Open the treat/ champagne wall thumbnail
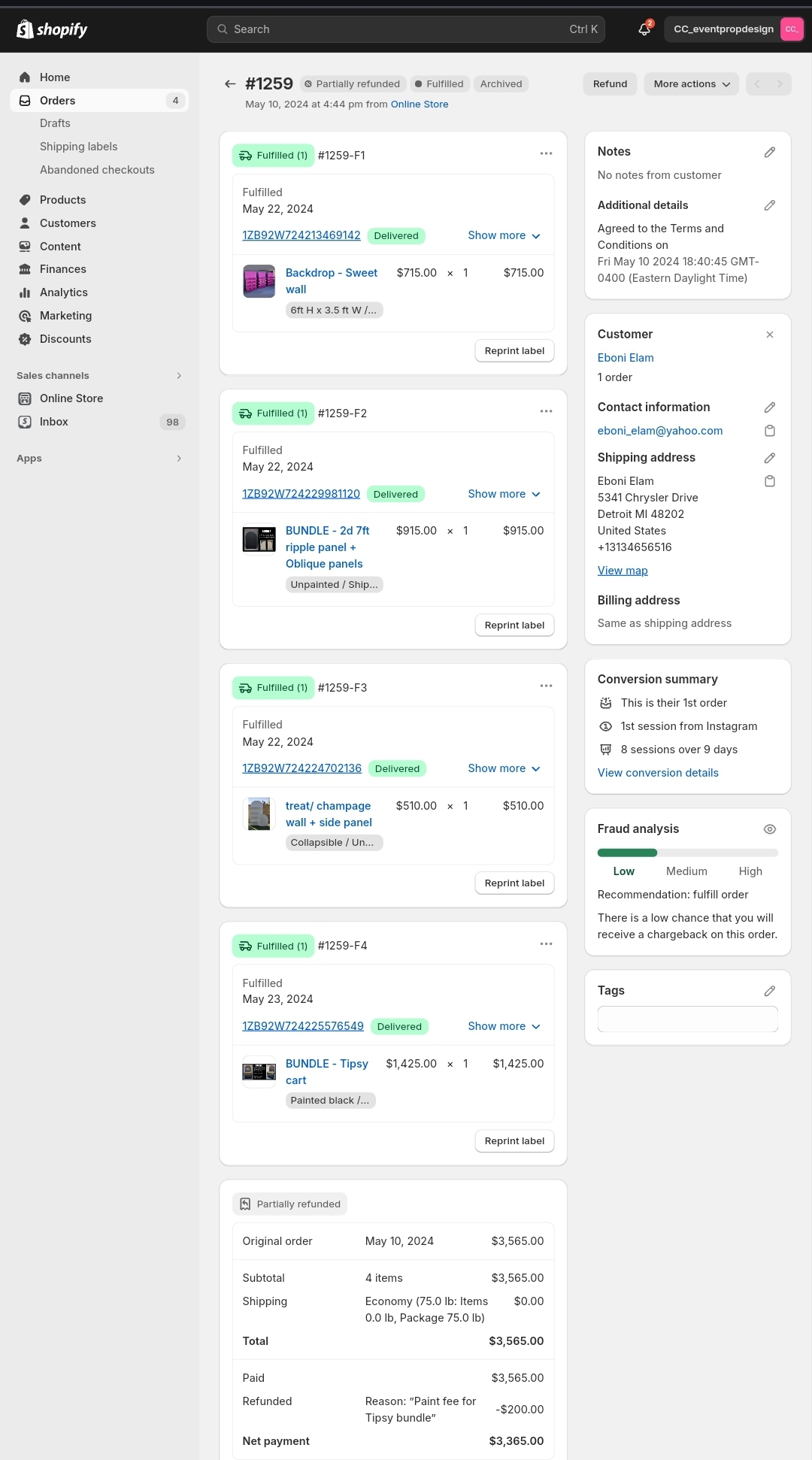 coord(259,814)
